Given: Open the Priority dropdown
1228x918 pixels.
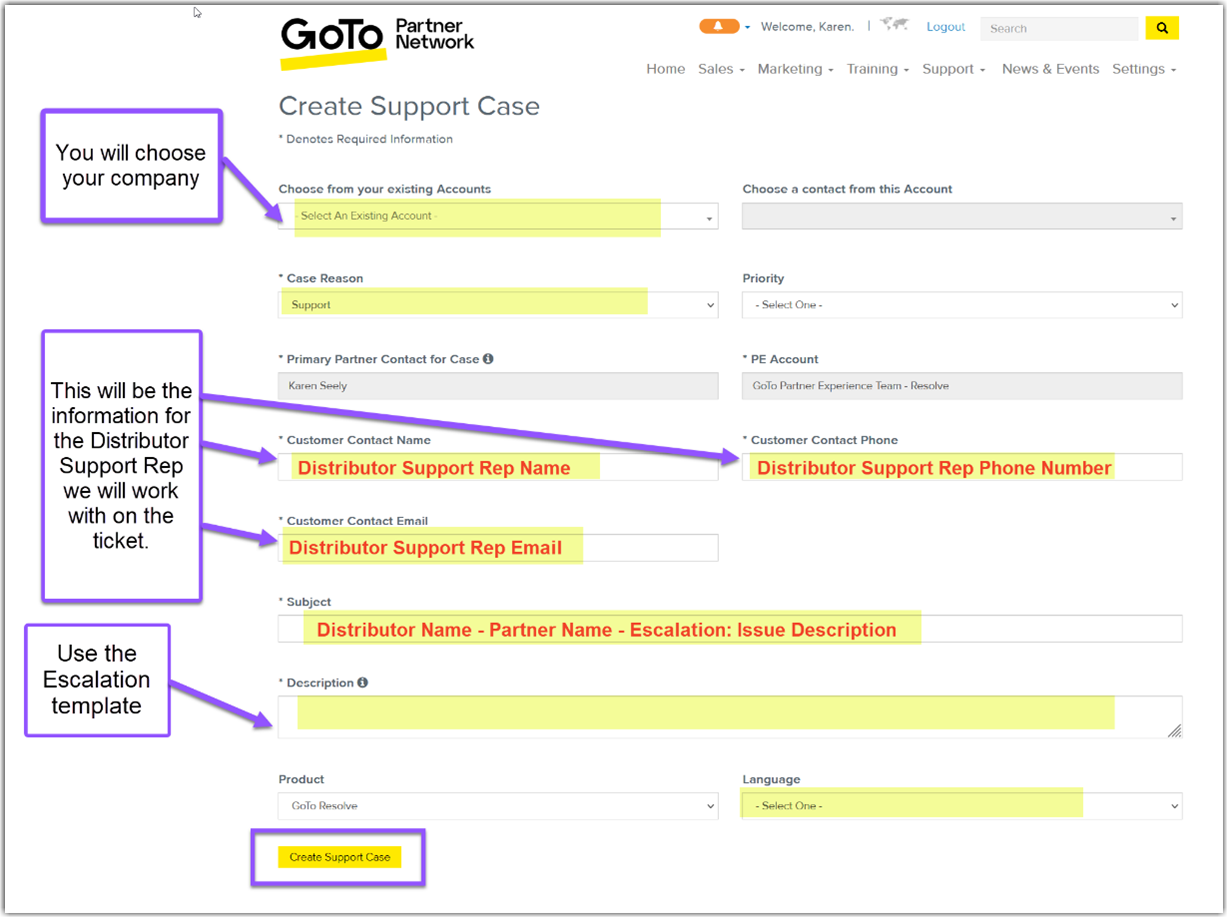Looking at the screenshot, I should pyautogui.click(x=962, y=305).
